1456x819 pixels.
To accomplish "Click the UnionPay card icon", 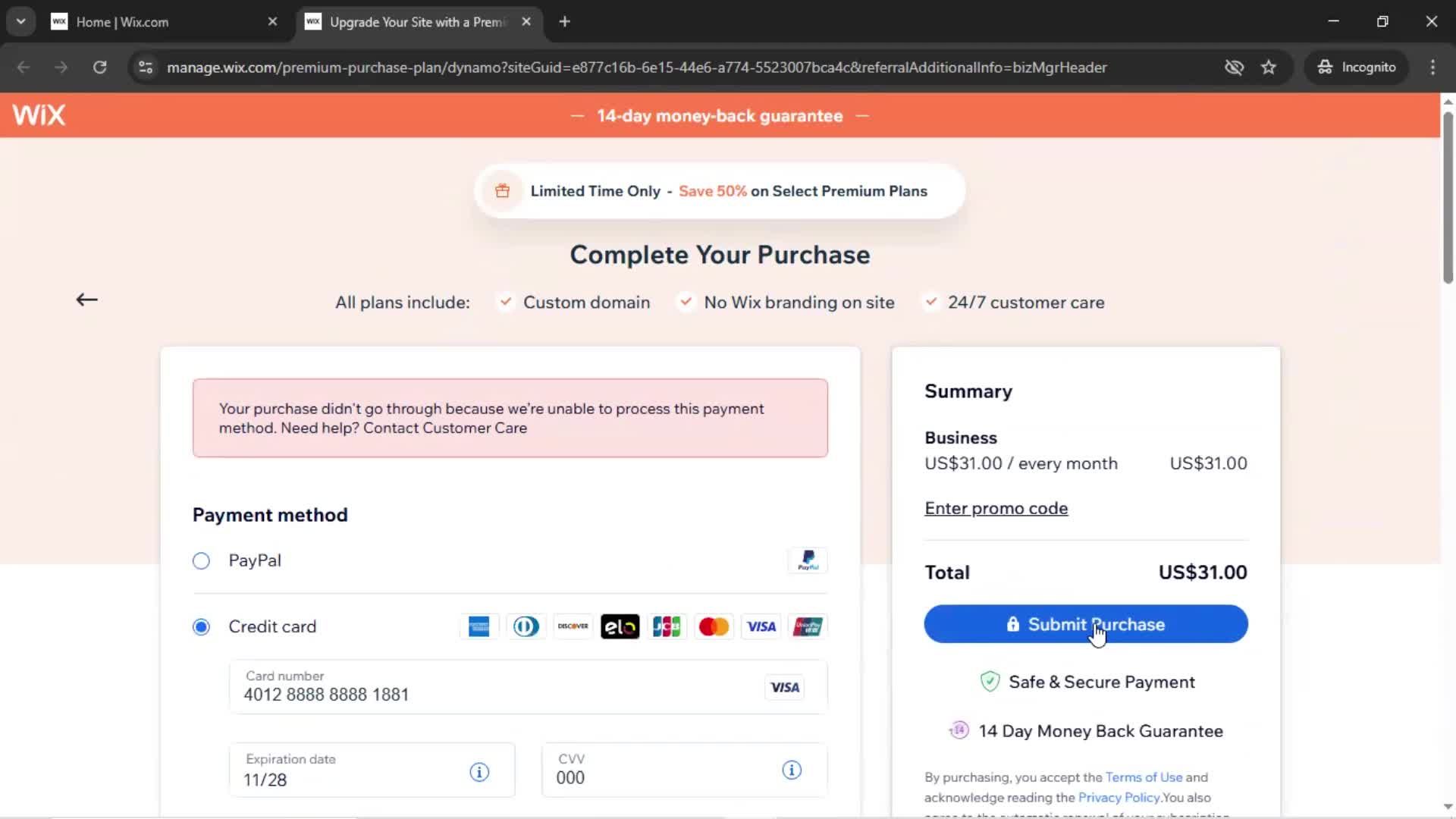I will click(808, 626).
